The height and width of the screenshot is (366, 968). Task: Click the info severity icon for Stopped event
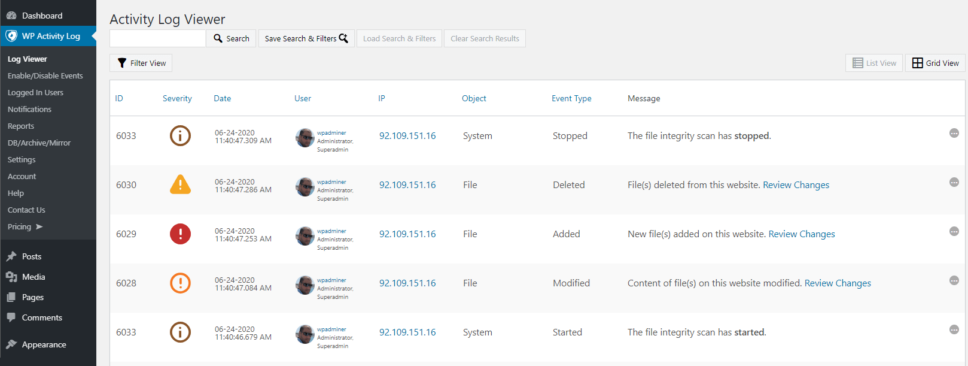coord(180,136)
